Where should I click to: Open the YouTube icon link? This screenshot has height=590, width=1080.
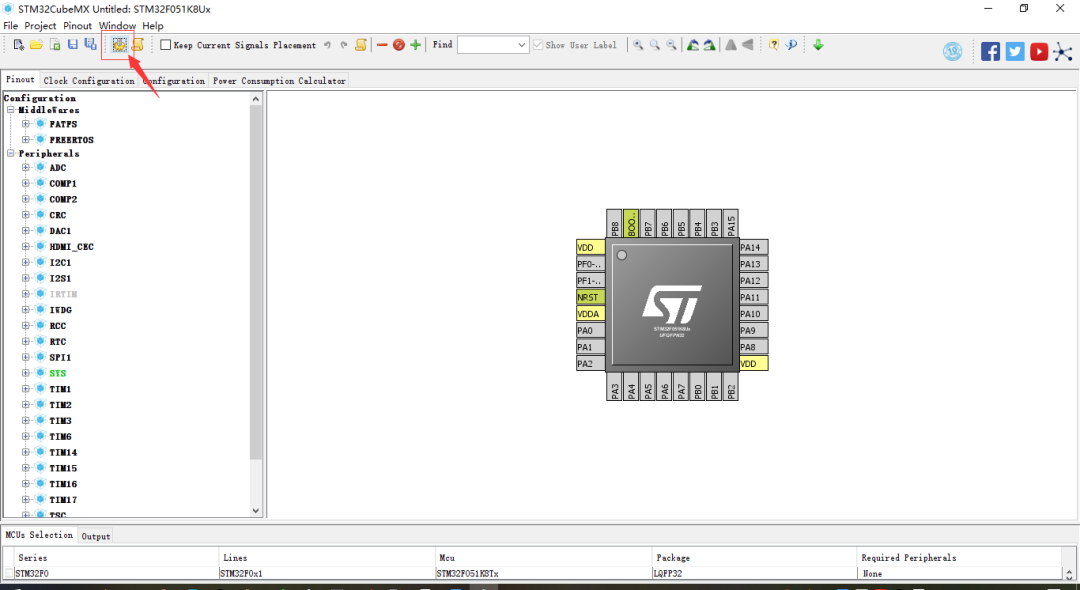click(1039, 52)
